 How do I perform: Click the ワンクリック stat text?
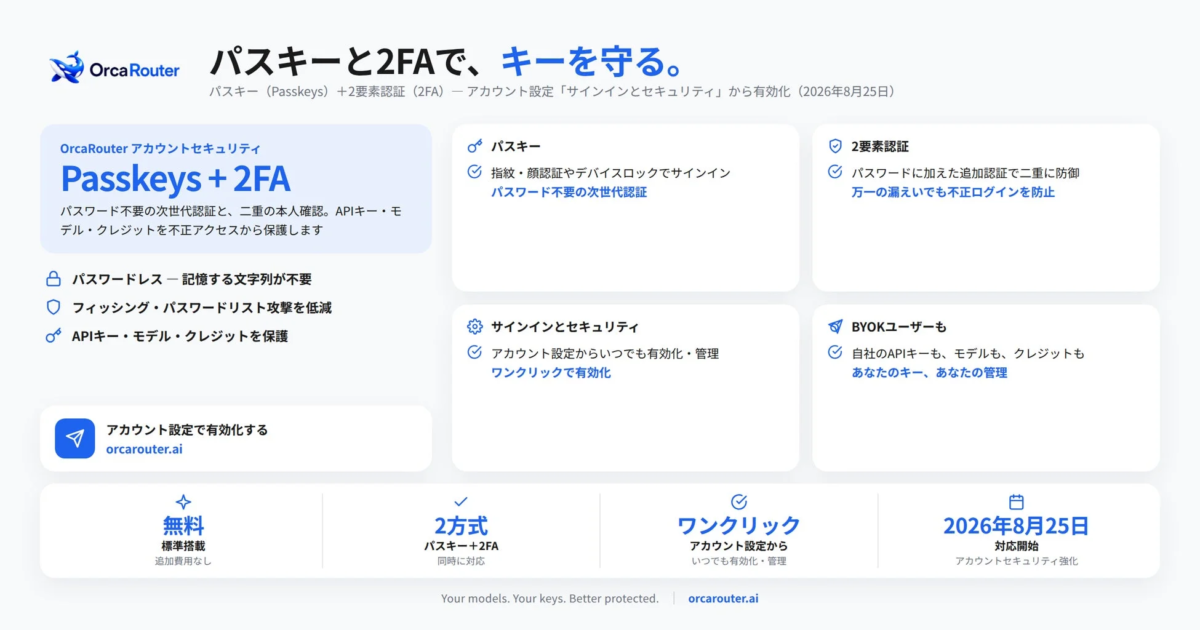tap(739, 525)
